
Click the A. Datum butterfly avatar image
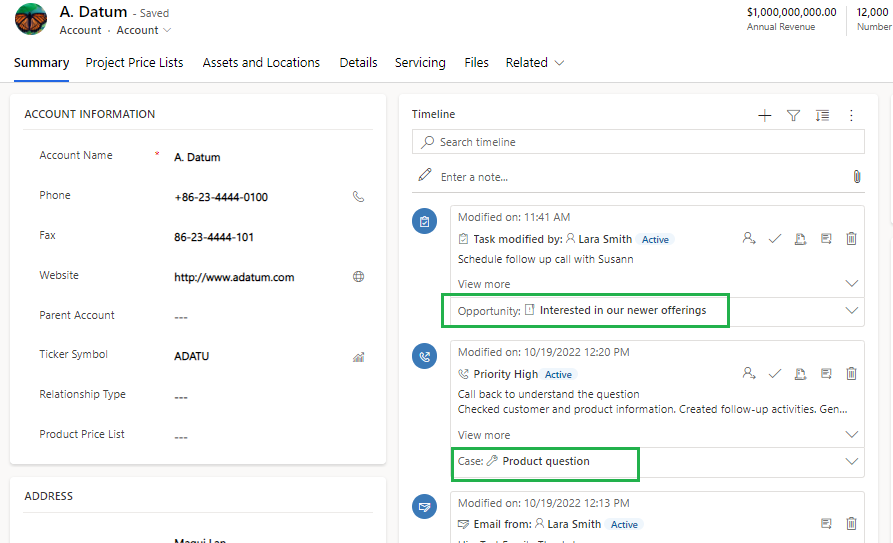(31, 19)
